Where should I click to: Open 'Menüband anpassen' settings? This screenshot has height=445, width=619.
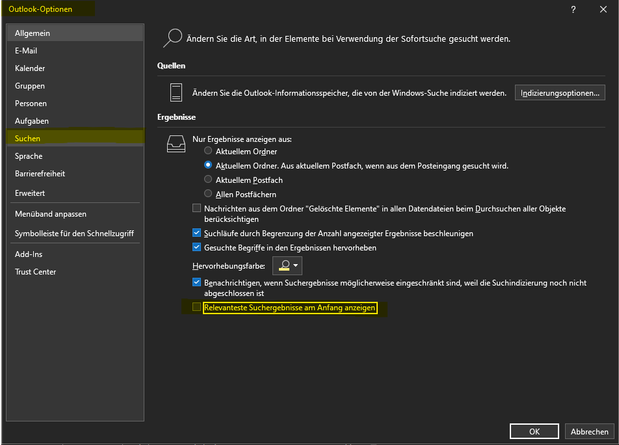[75, 214]
